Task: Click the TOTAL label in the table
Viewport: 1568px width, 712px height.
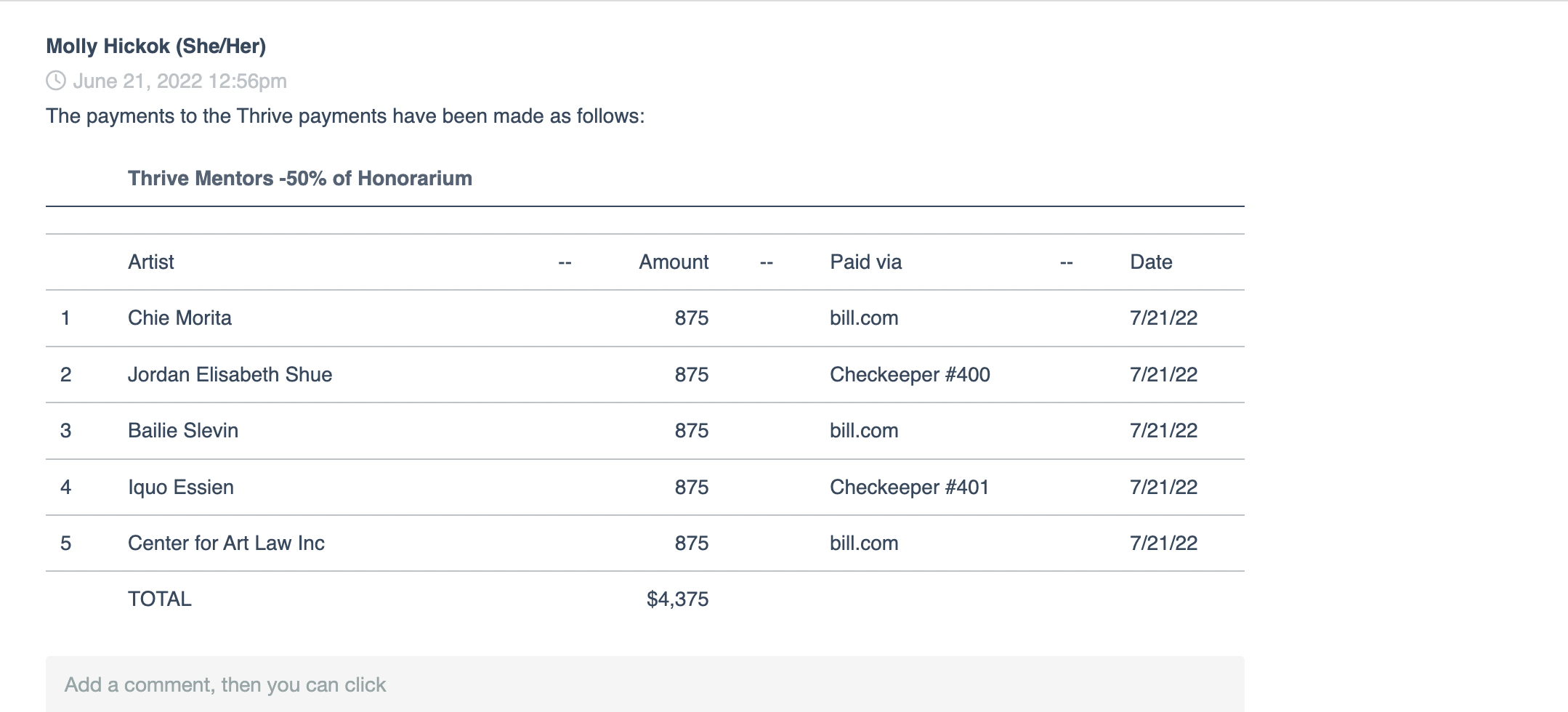Action: coord(160,599)
